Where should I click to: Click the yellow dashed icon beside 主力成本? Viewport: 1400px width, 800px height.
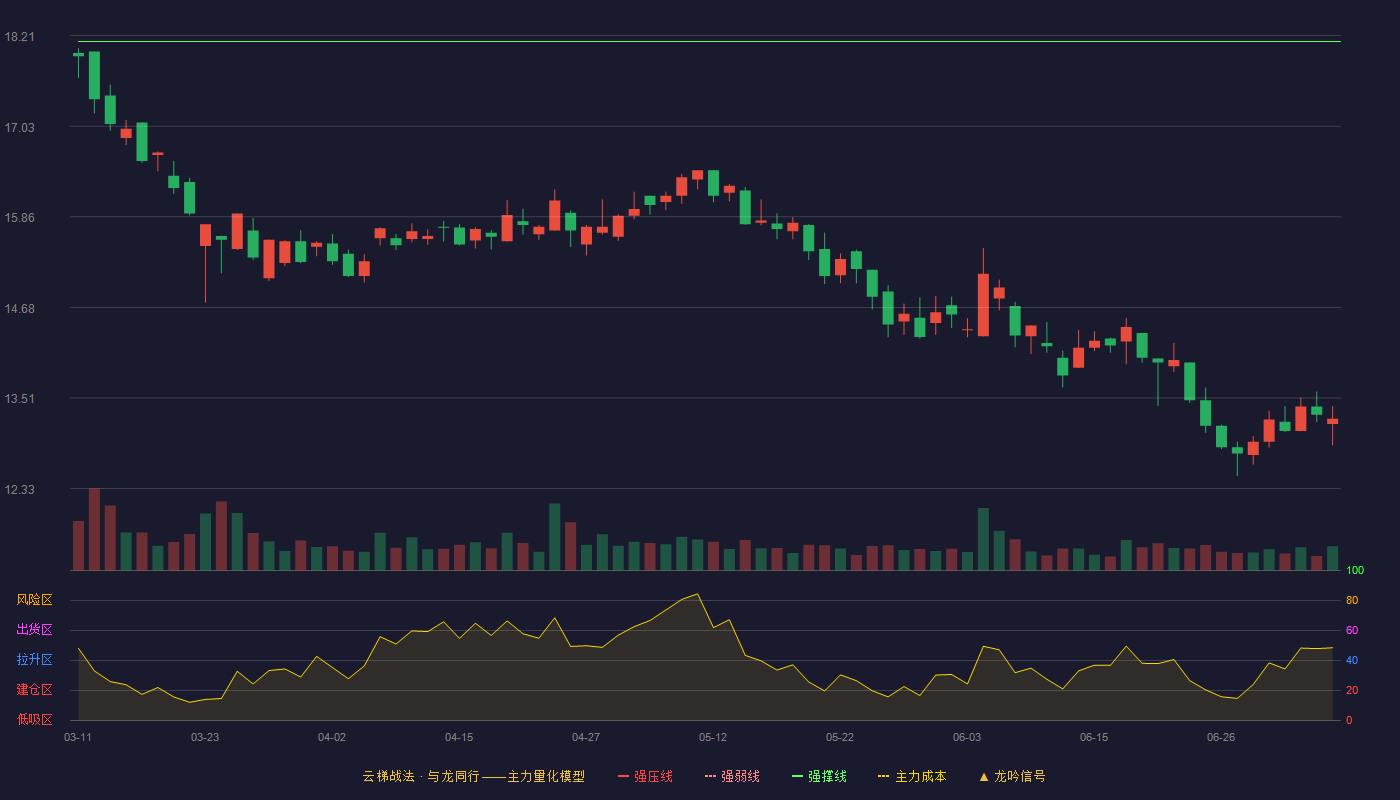click(x=884, y=776)
